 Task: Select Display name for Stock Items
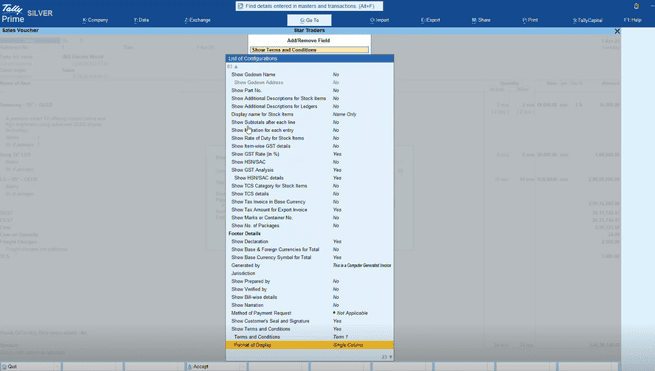(310, 114)
